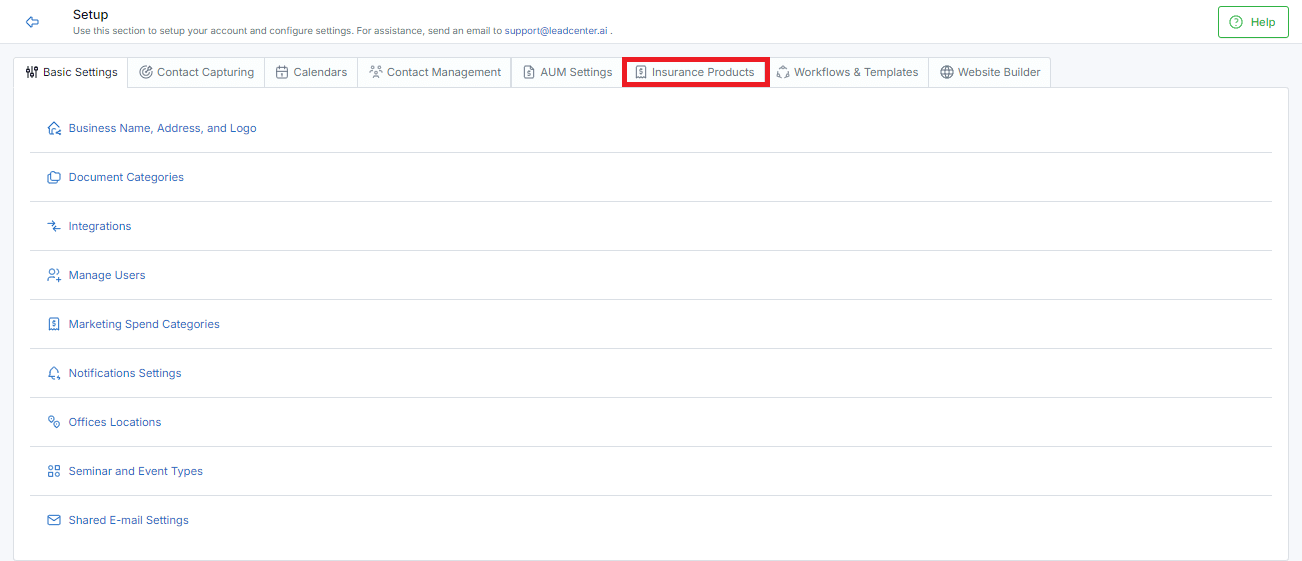The height and width of the screenshot is (561, 1302).
Task: Click the question mark icon in Help
Action: click(1236, 22)
